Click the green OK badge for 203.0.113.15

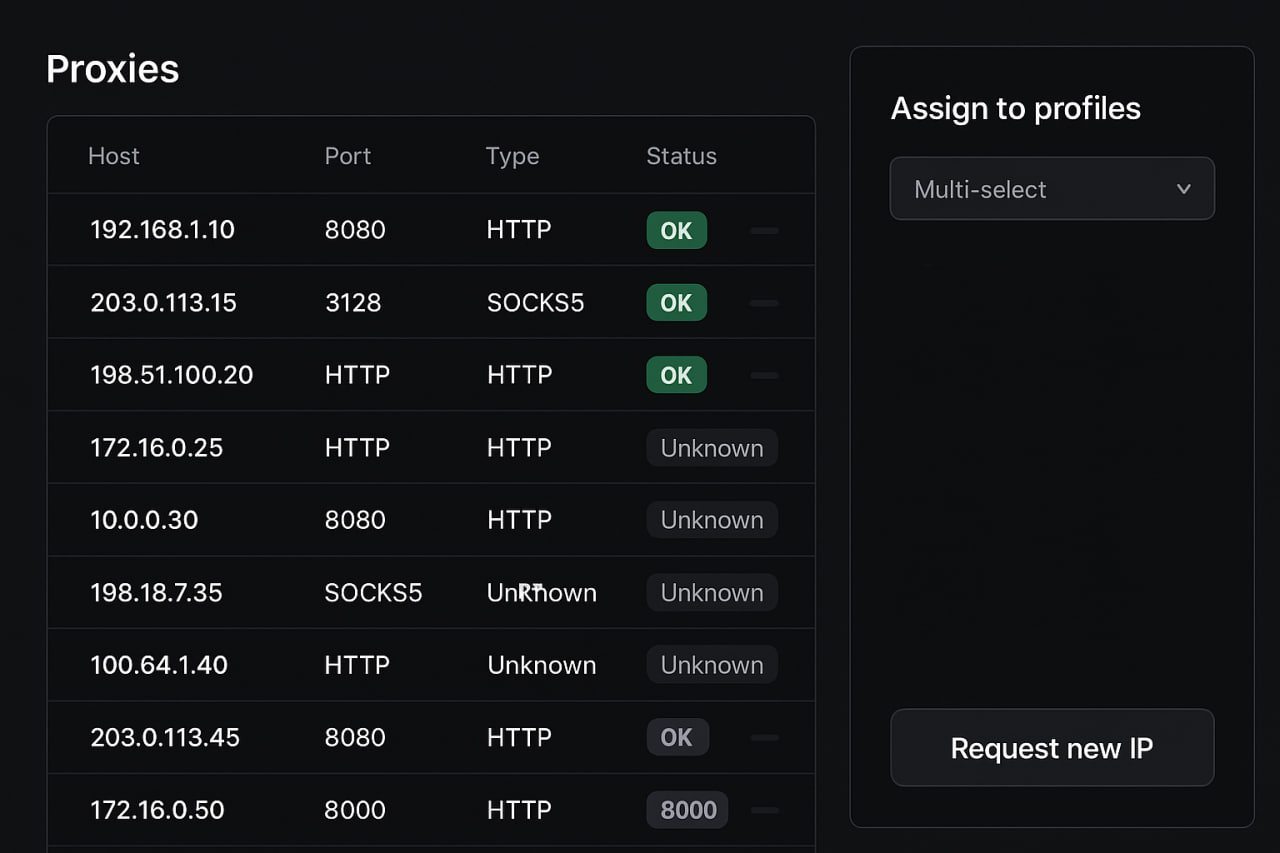click(x=676, y=303)
